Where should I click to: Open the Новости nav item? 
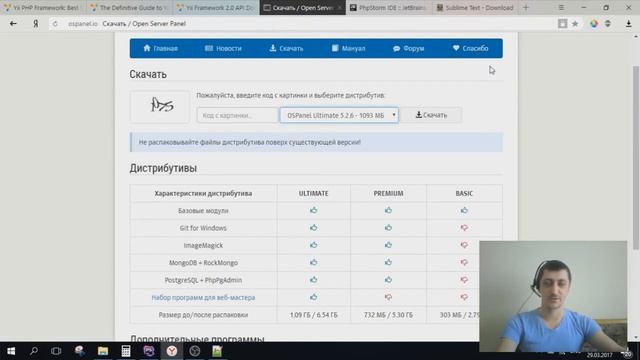tap(223, 48)
